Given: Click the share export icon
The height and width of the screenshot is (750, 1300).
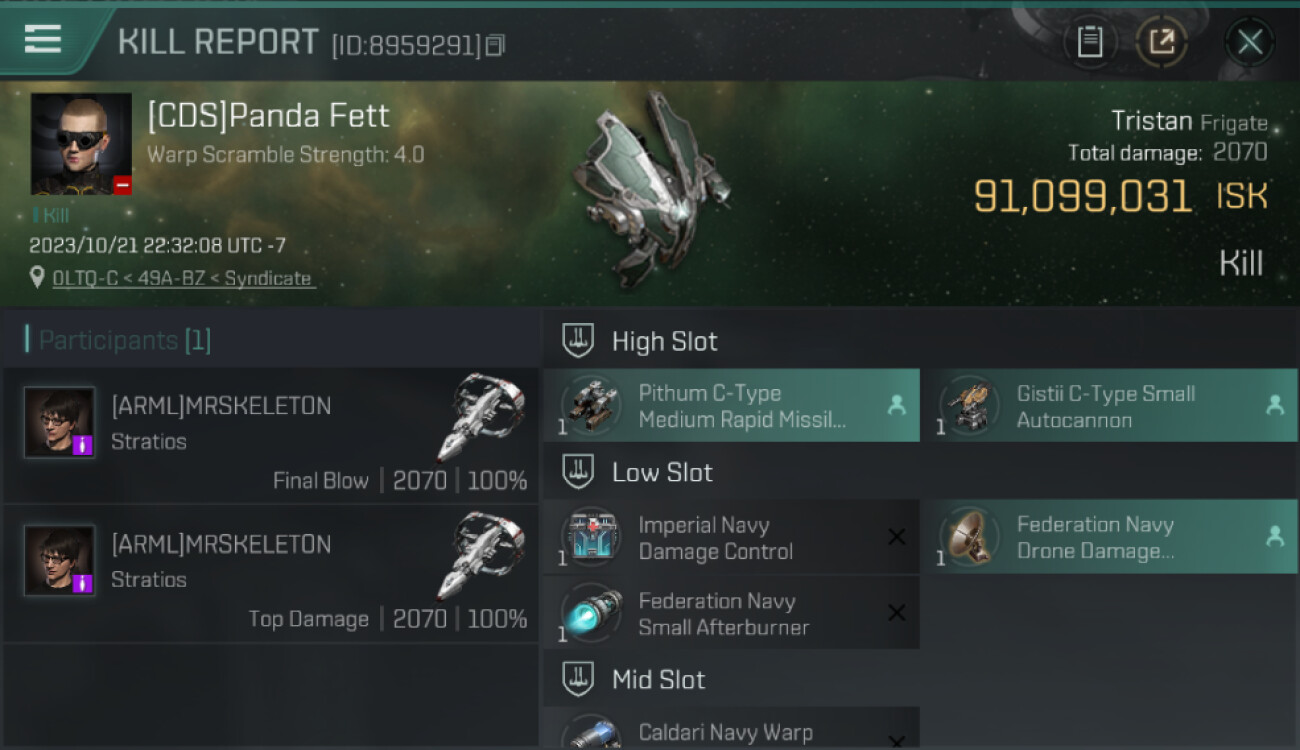Looking at the screenshot, I should (1161, 42).
